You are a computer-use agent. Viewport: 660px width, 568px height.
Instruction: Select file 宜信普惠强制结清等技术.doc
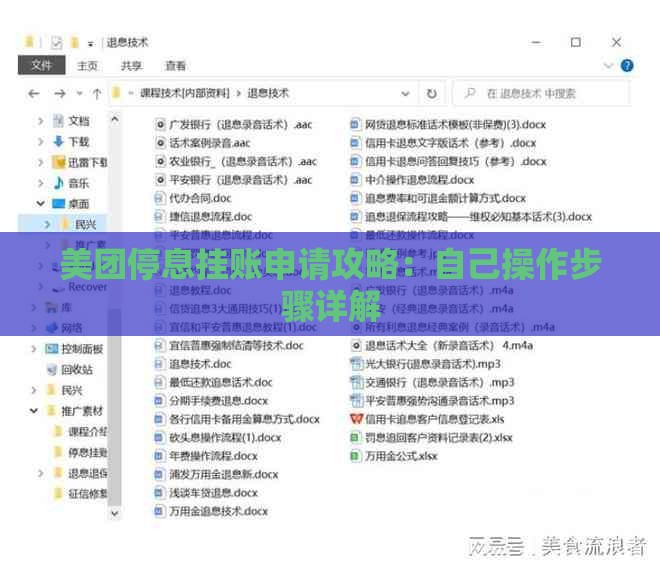(229, 345)
